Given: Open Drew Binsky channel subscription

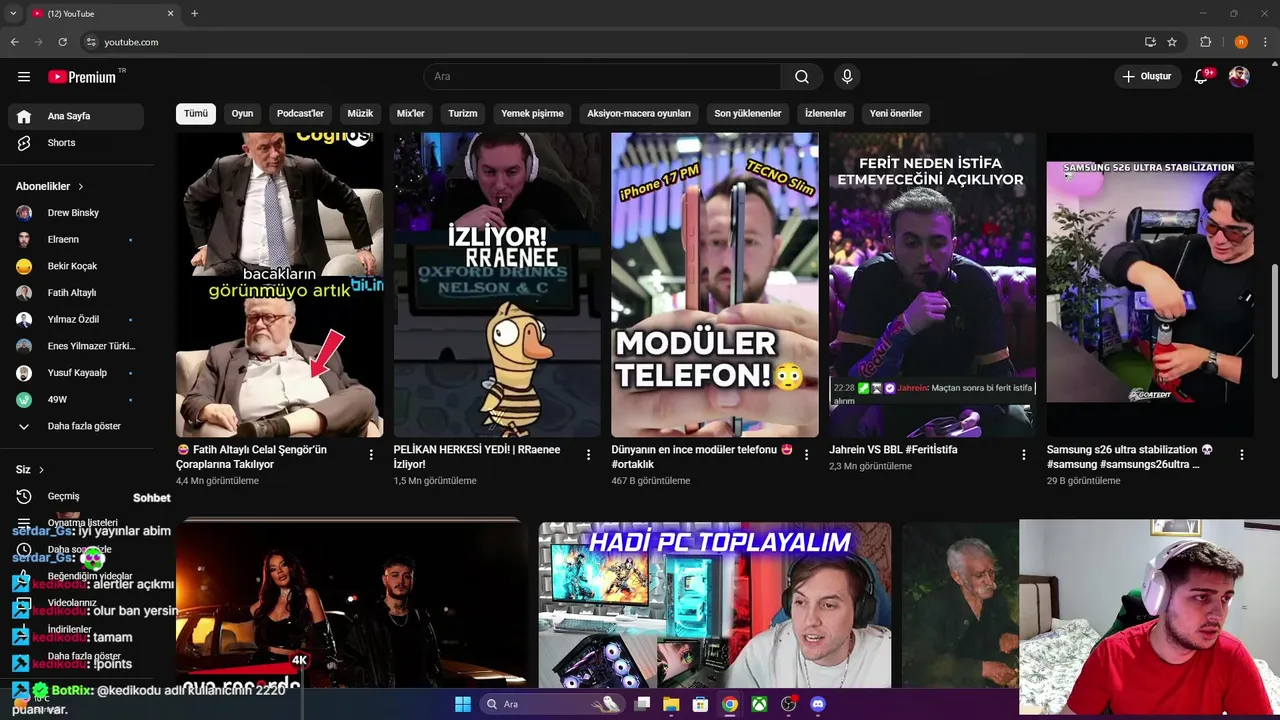Looking at the screenshot, I should coord(76,213).
